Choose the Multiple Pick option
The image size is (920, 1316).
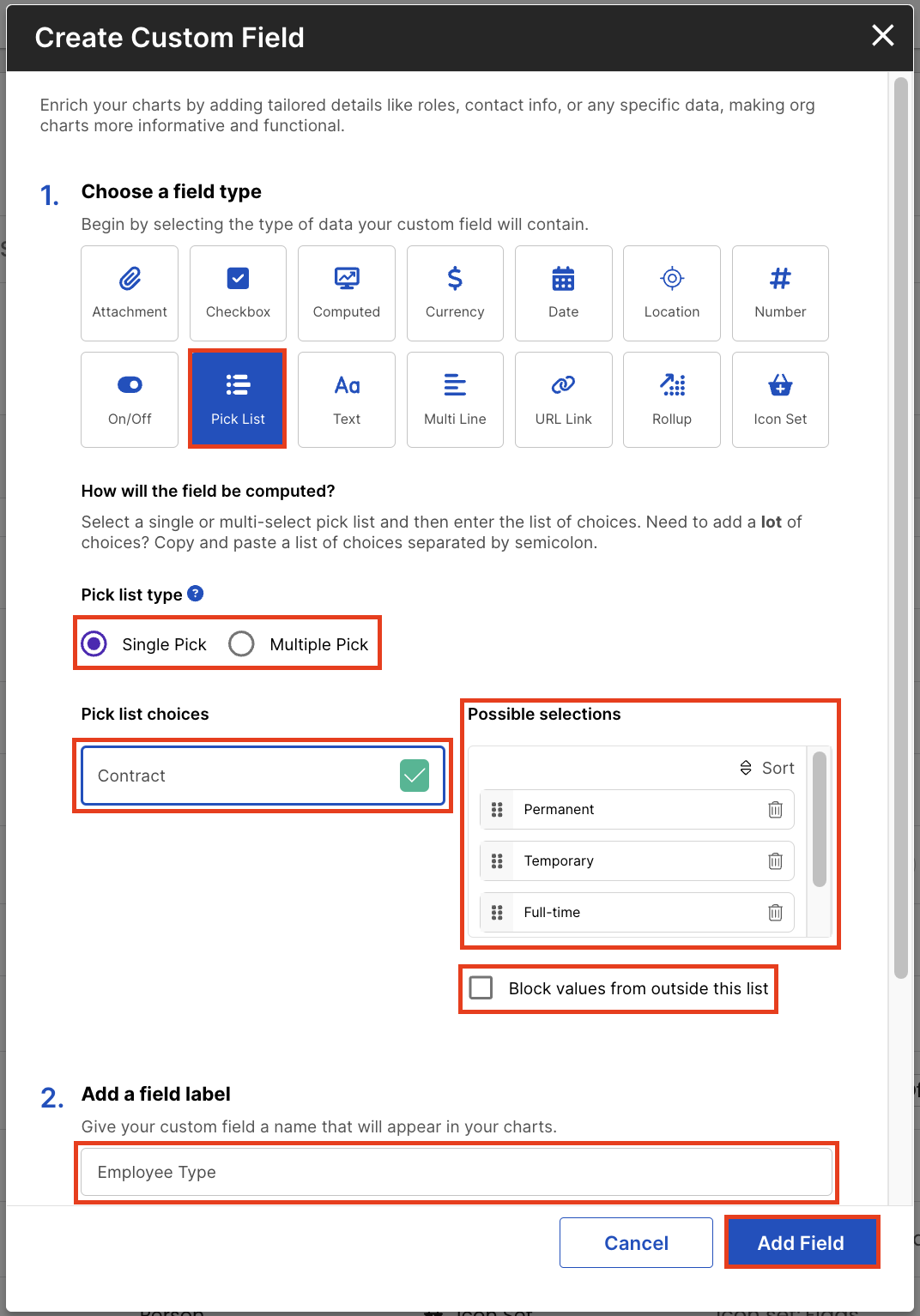point(241,643)
